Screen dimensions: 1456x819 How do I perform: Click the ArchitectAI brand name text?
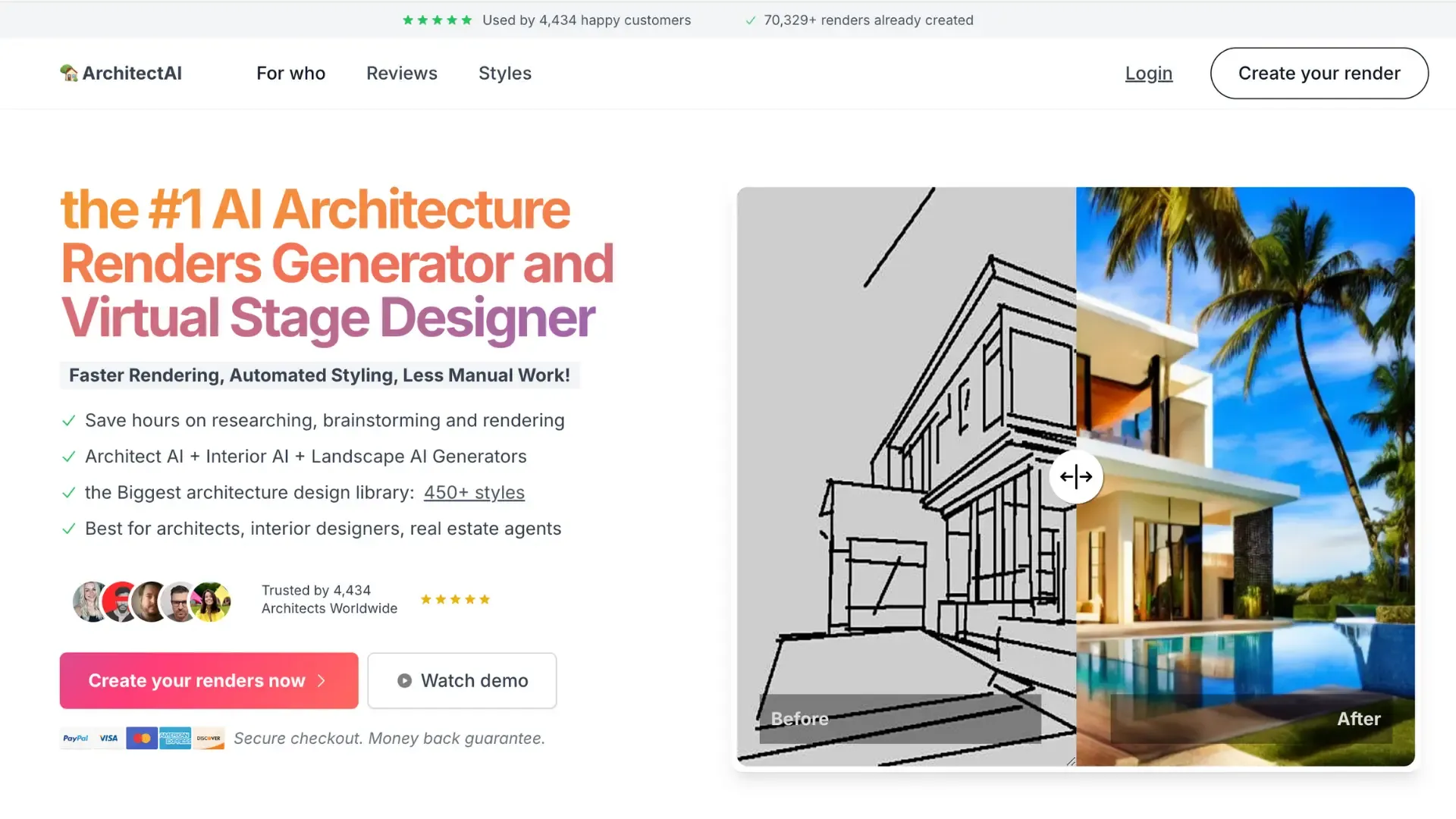132,74
